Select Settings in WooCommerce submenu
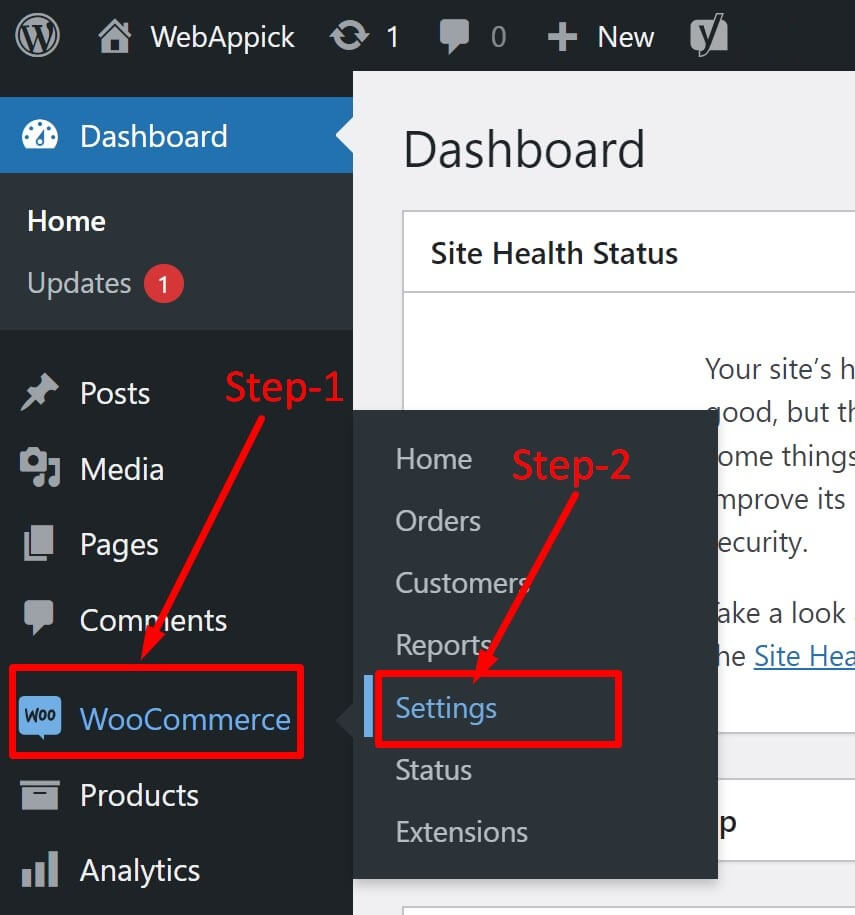 (446, 708)
